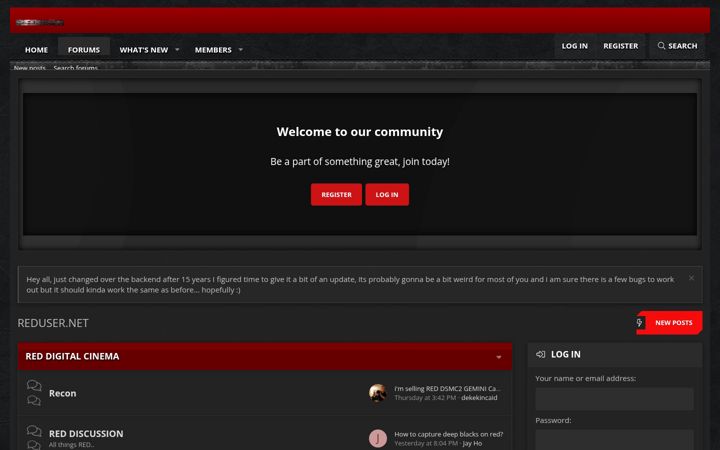The height and width of the screenshot is (450, 720).
Task: Open the Members tab
Action: (x=213, y=50)
